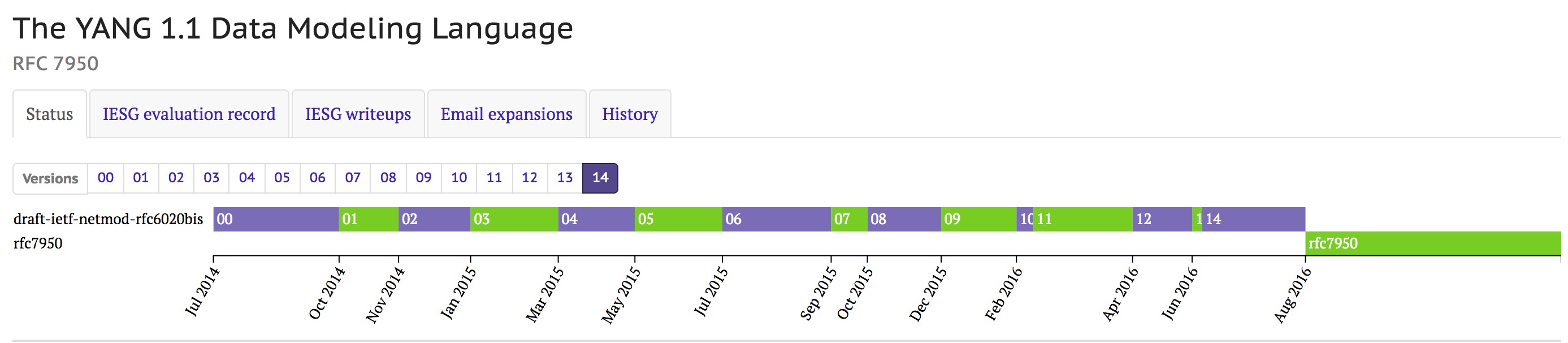Click the active version 14 button
The image size is (1568, 343).
[600, 178]
